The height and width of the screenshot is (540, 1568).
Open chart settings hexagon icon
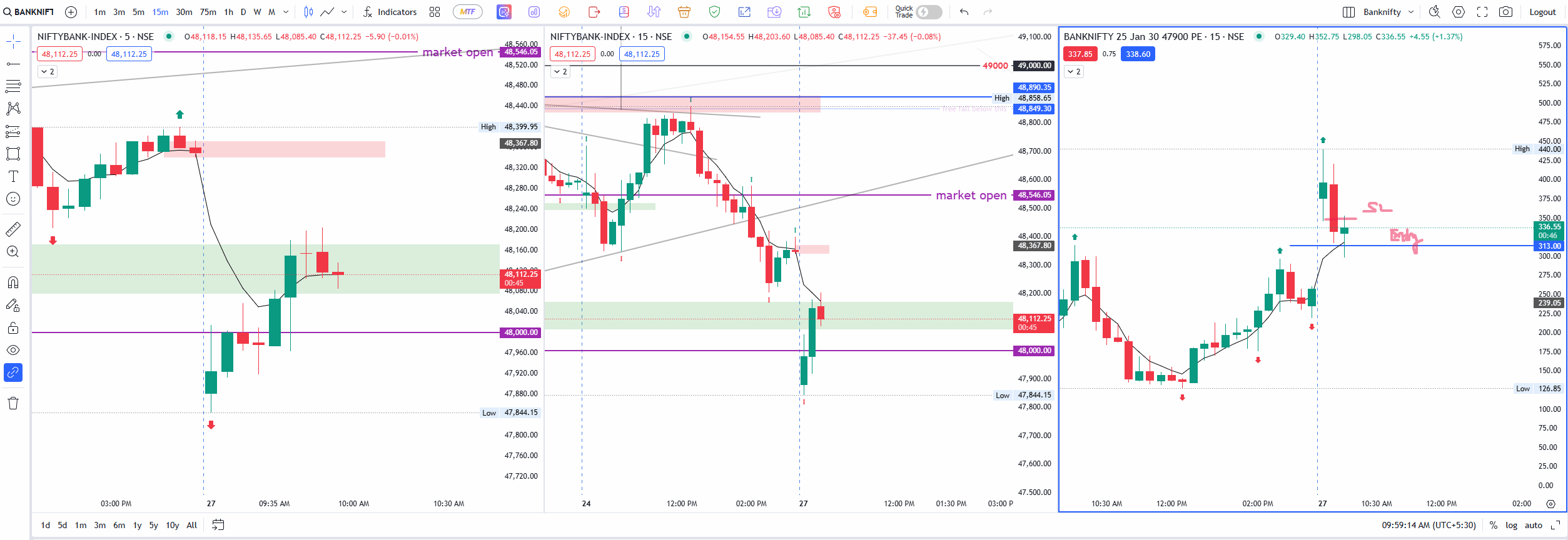(1459, 12)
